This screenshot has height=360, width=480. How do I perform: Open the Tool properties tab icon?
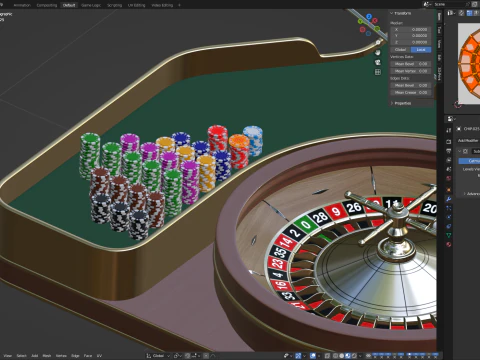click(x=449, y=130)
